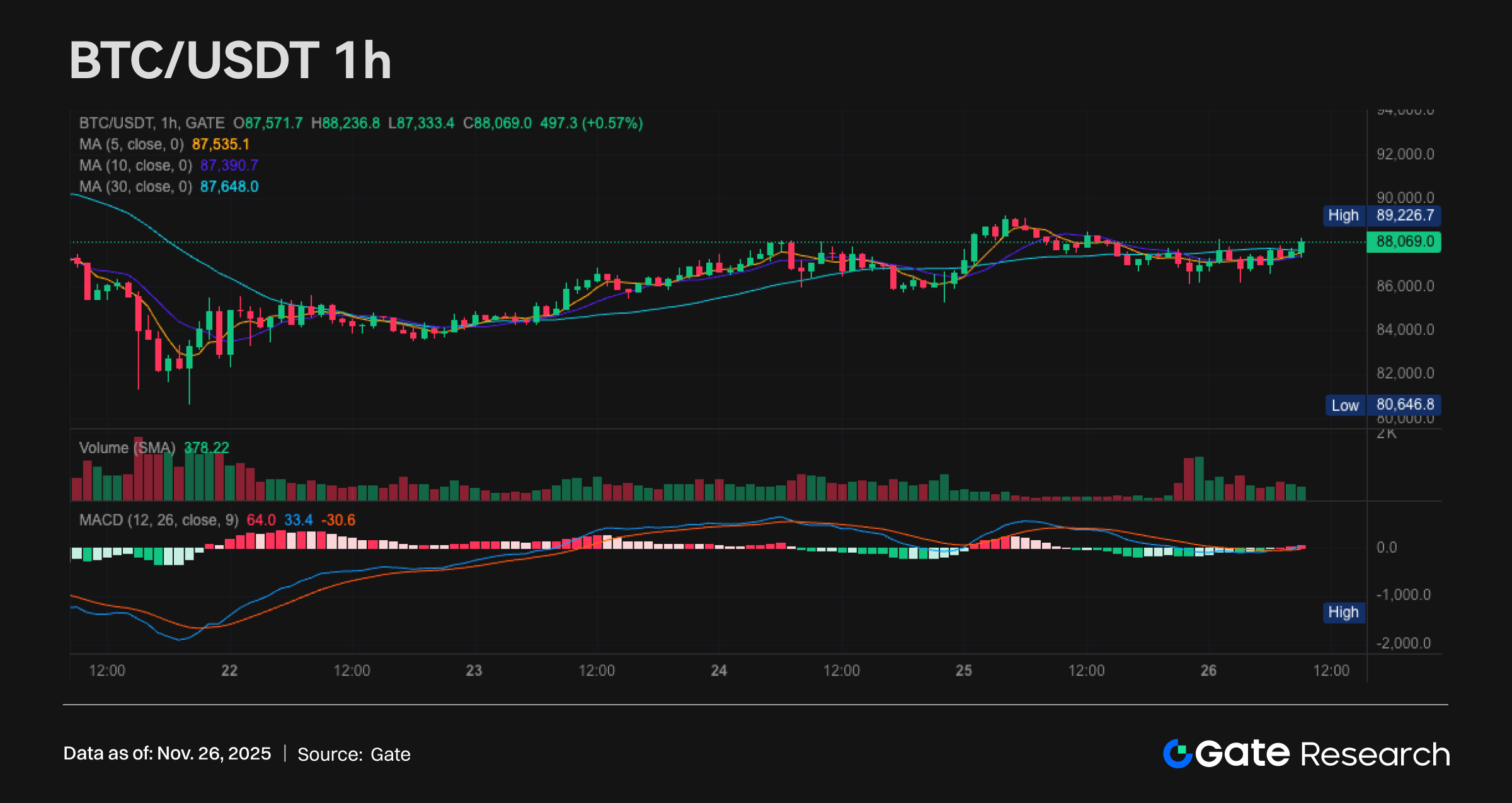Click the current price tag 88,069.0
Screen dimensions: 1512x803
(x=1404, y=241)
